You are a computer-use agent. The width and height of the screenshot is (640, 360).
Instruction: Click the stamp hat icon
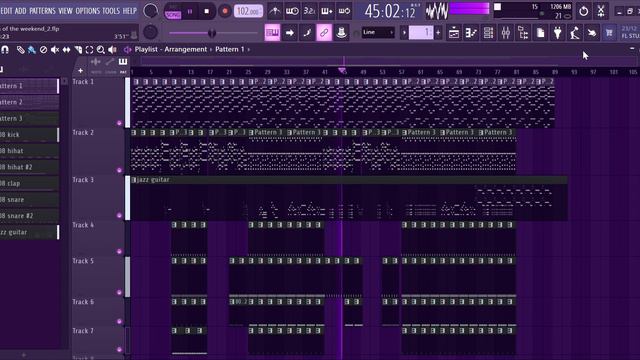[x=341, y=33]
